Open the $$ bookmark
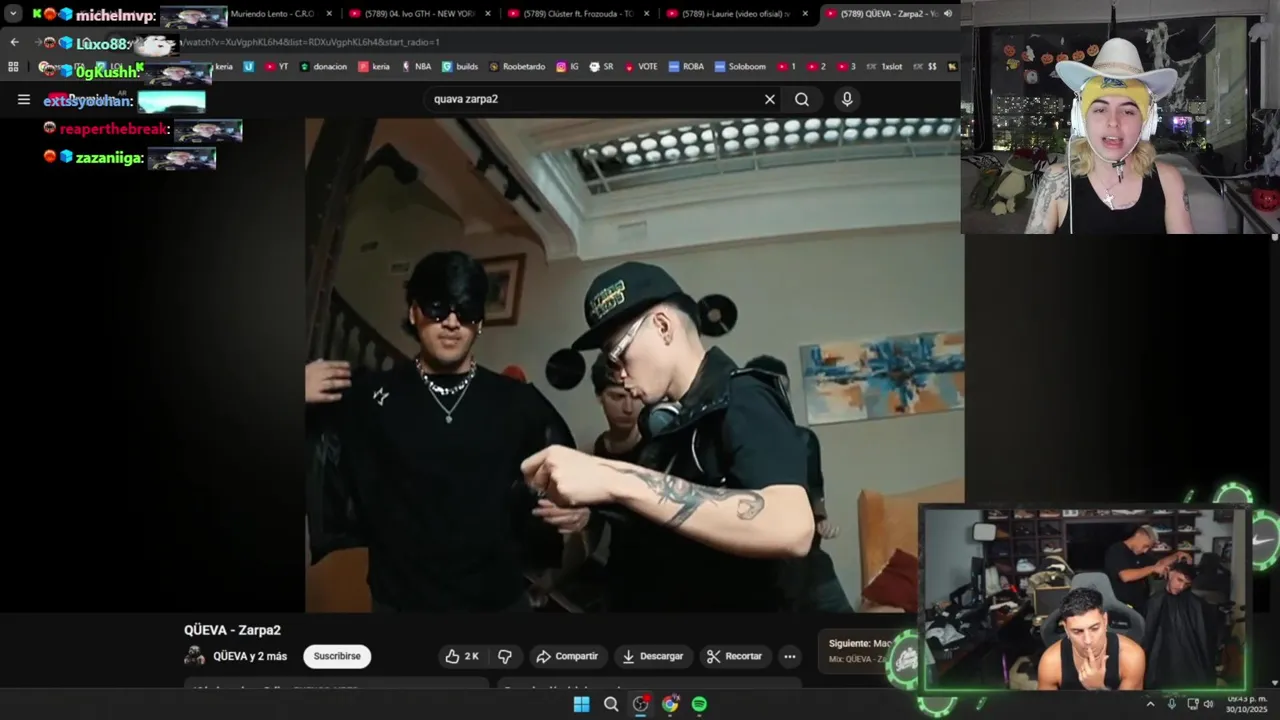Viewport: 1280px width, 720px height. pyautogui.click(x=925, y=67)
